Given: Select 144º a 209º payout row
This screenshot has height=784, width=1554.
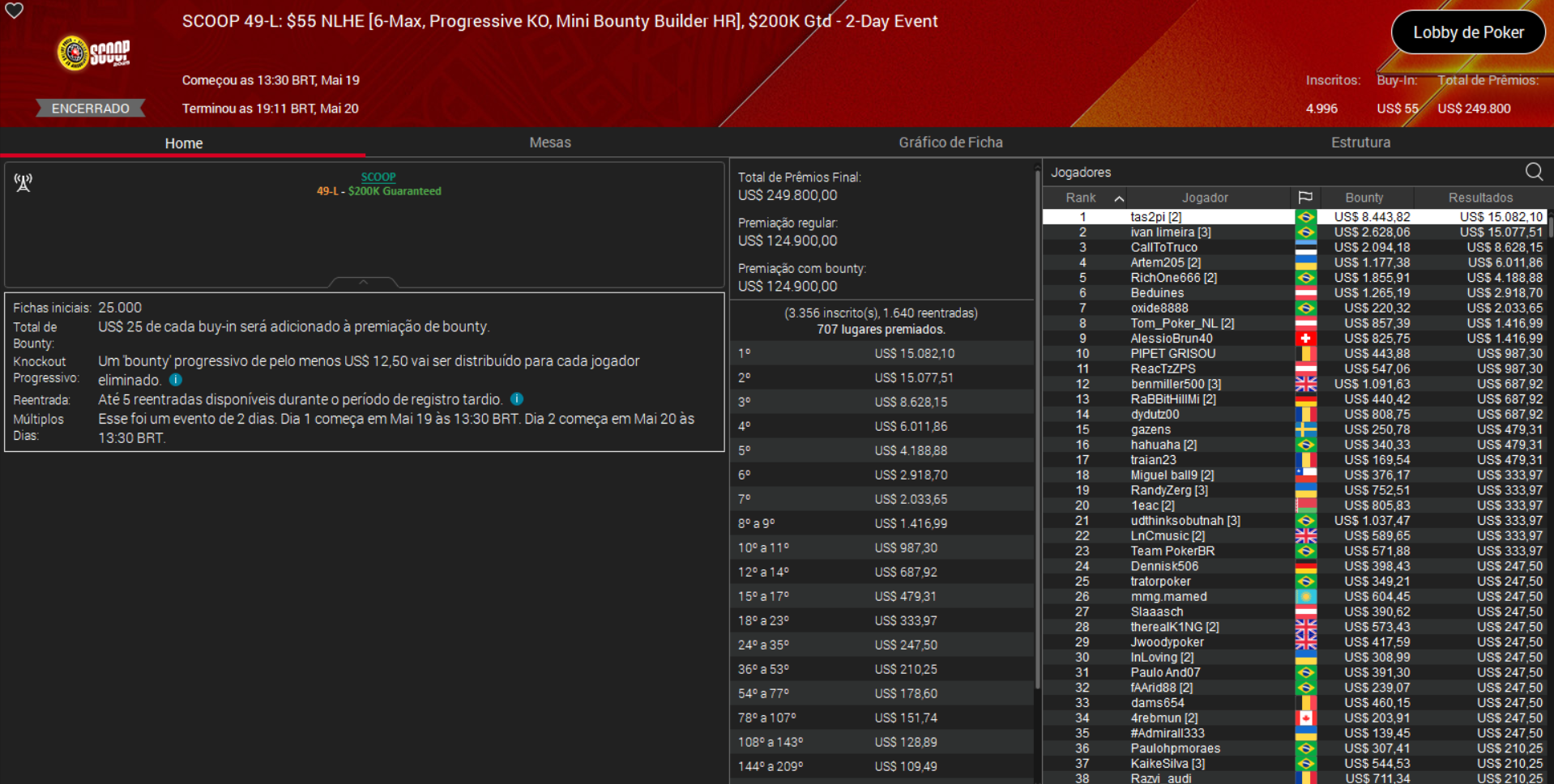Looking at the screenshot, I should [x=882, y=767].
